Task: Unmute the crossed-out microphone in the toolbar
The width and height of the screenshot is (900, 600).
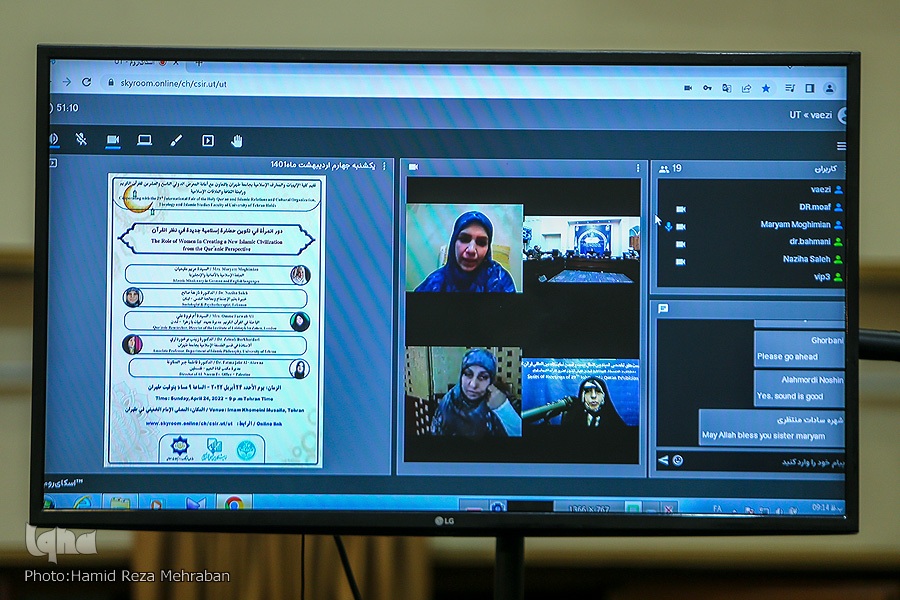Action: pyautogui.click(x=81, y=140)
